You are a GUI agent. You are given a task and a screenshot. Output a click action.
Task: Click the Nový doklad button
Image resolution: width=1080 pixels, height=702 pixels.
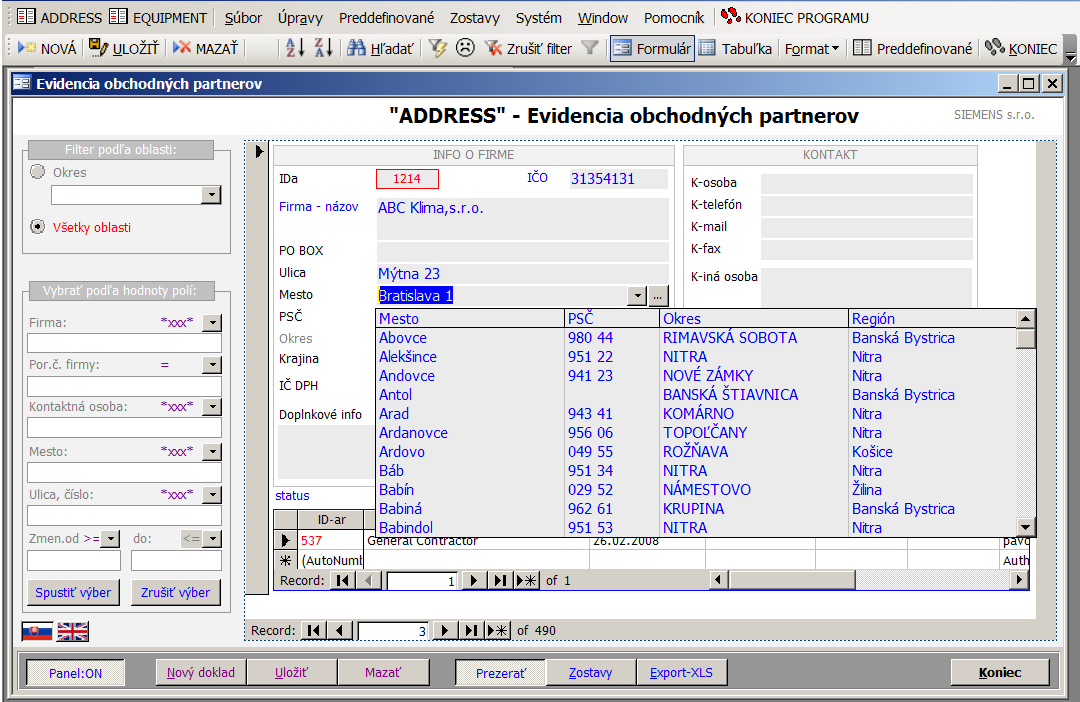click(200, 672)
